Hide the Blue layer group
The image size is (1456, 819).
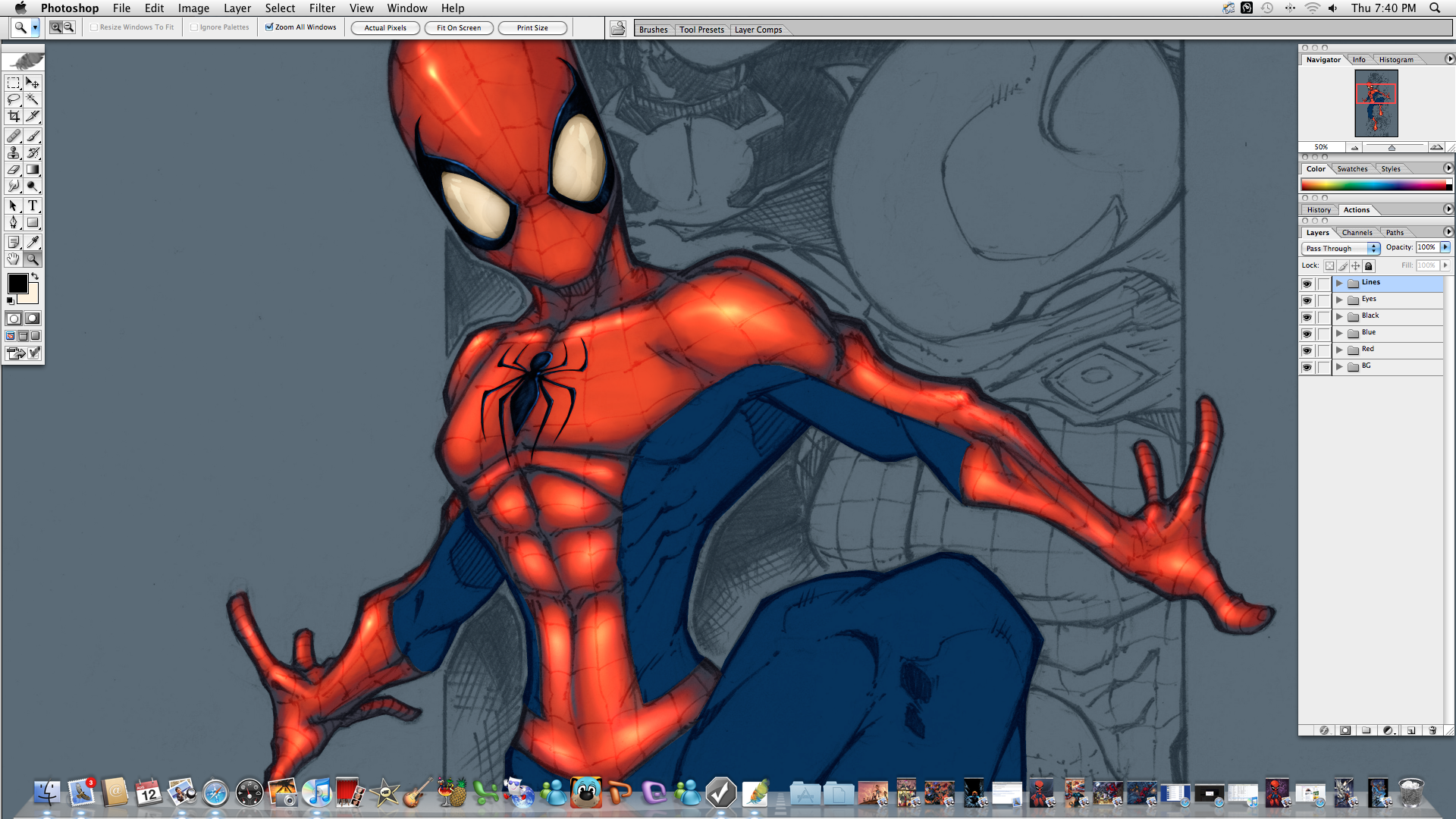(1307, 334)
